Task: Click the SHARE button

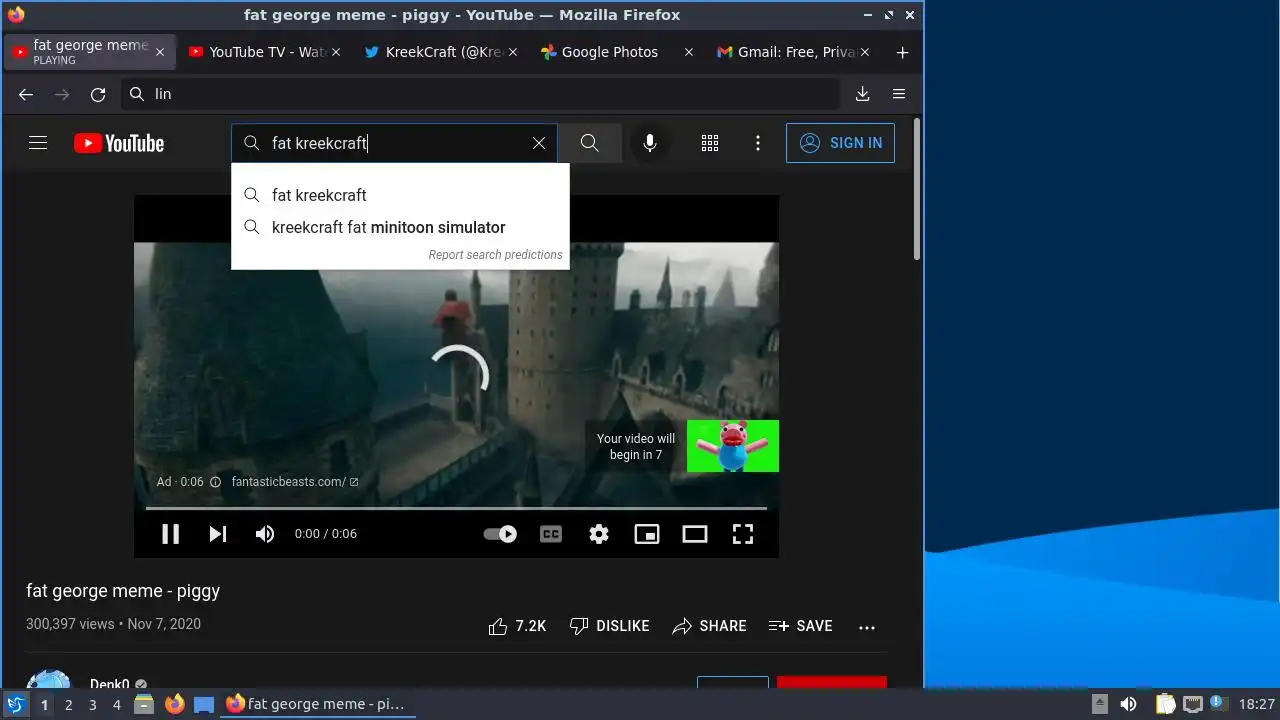Action: click(x=709, y=626)
